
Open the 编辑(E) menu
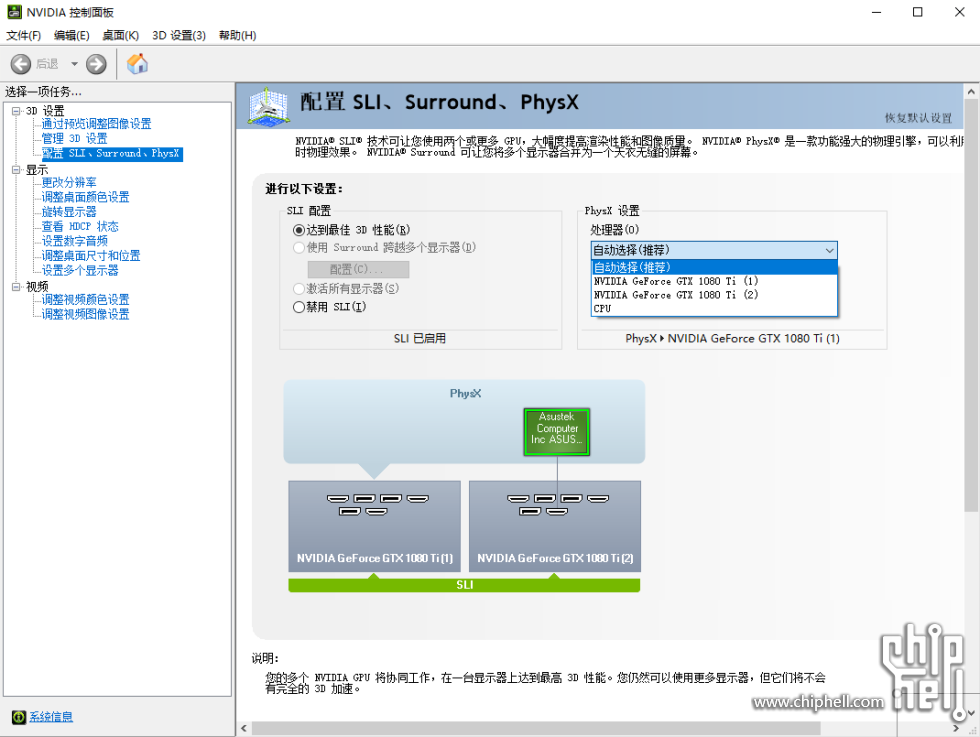[72, 36]
